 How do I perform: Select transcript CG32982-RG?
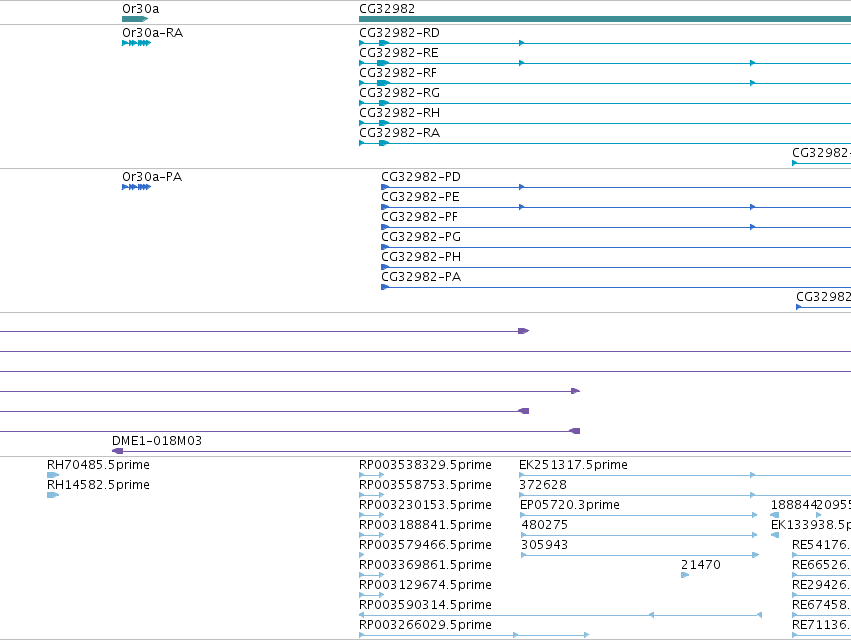click(399, 93)
